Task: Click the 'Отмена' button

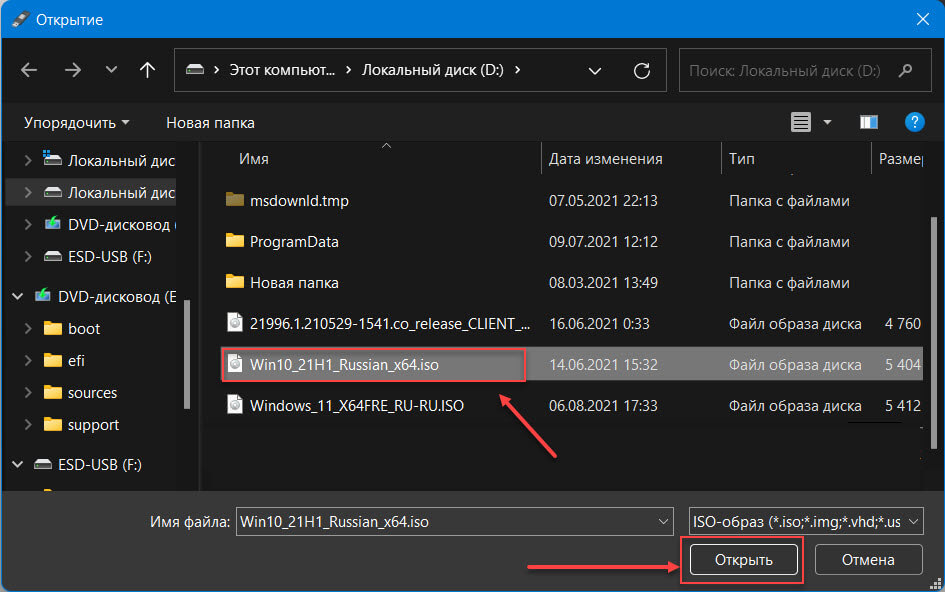Action: coord(868,559)
